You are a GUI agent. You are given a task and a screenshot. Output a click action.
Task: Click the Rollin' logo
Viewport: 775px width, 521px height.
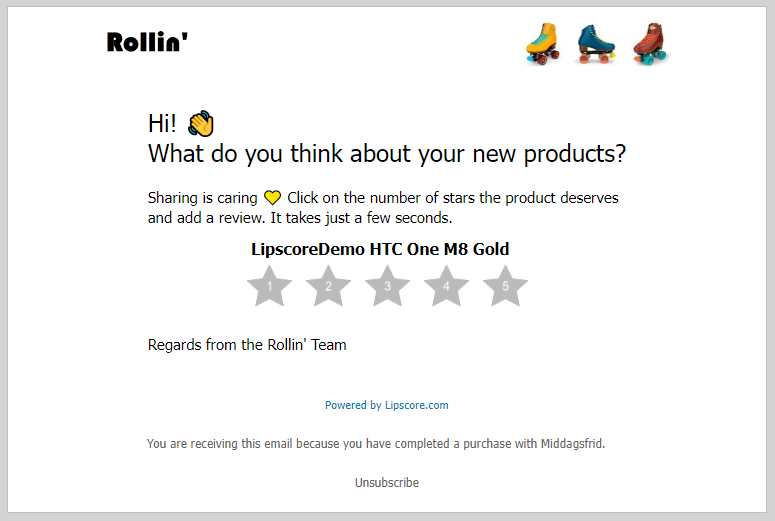[147, 42]
